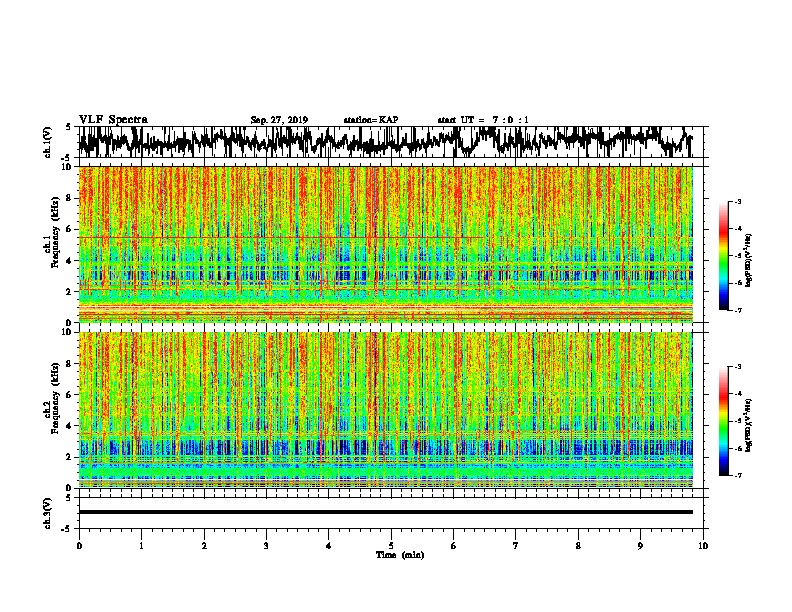Click the red horizontal line near 5.5 kHz in ch.1
This screenshot has height=612, width=792.
pos(280,237)
